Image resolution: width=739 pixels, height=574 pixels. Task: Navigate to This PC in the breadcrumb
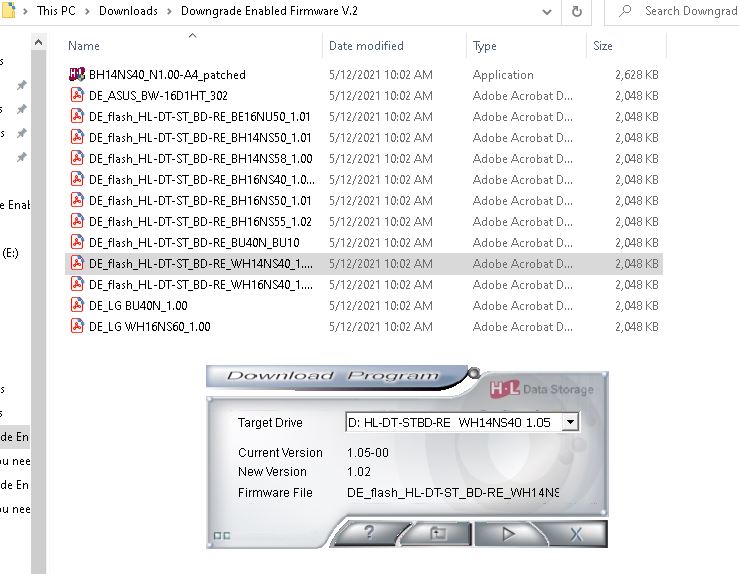click(56, 11)
